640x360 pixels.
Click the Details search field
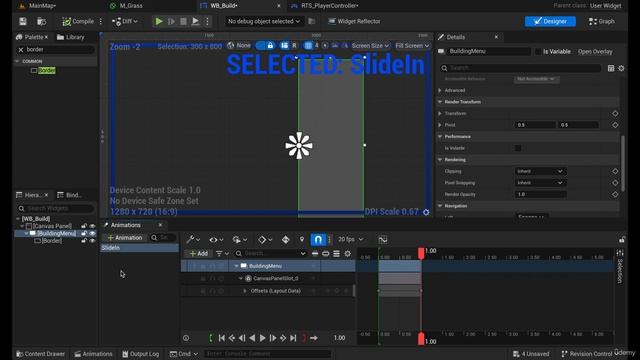click(521, 68)
